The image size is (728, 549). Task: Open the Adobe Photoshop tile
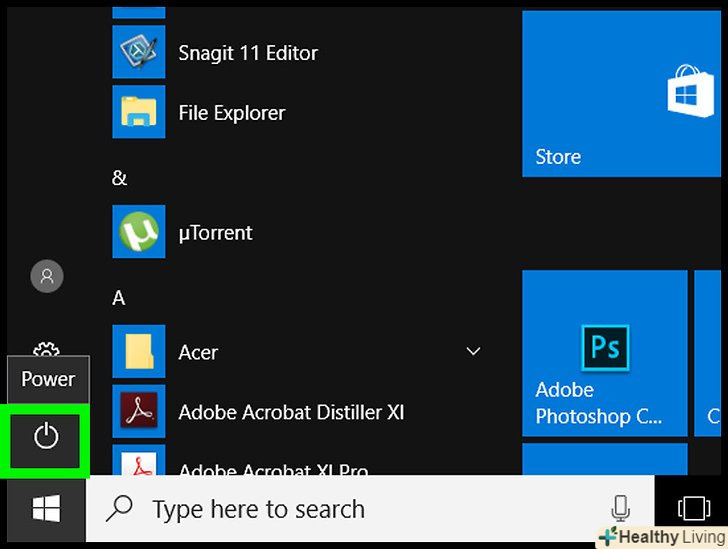[604, 353]
